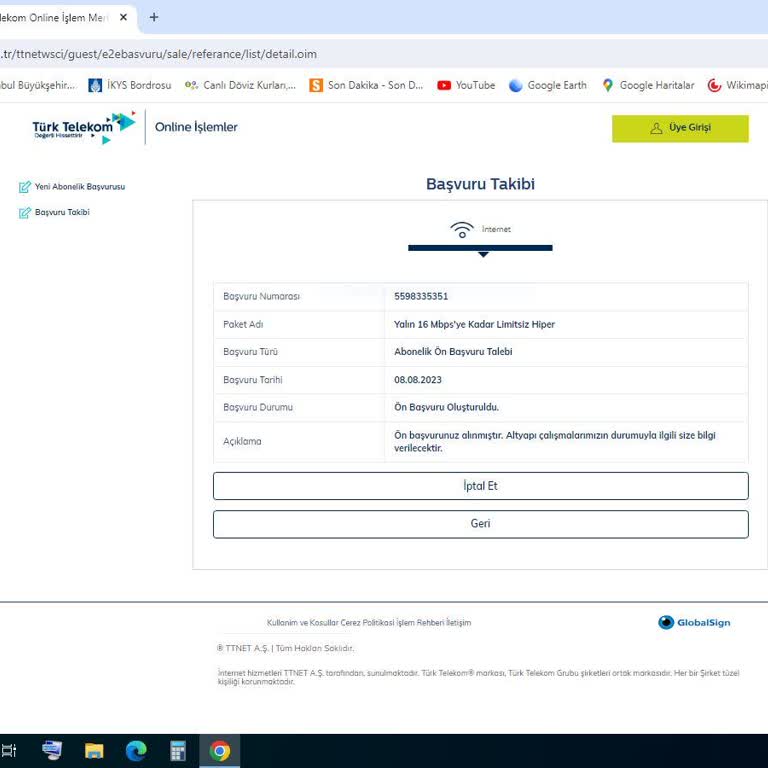Click the package name Yalın 16 Mbps'ye Kadar

474,324
